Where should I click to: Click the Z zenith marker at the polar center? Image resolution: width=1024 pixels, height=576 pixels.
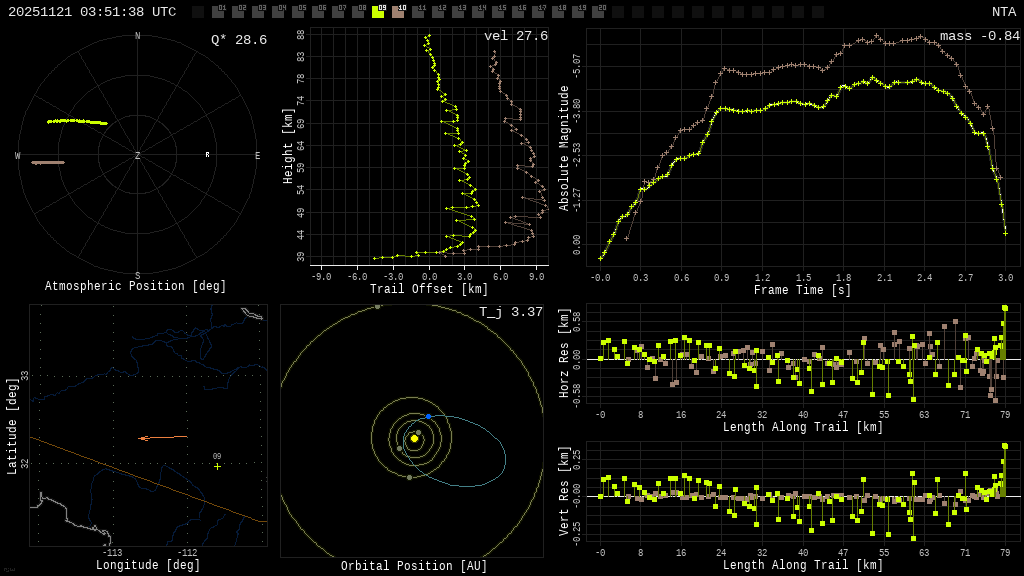point(138,156)
